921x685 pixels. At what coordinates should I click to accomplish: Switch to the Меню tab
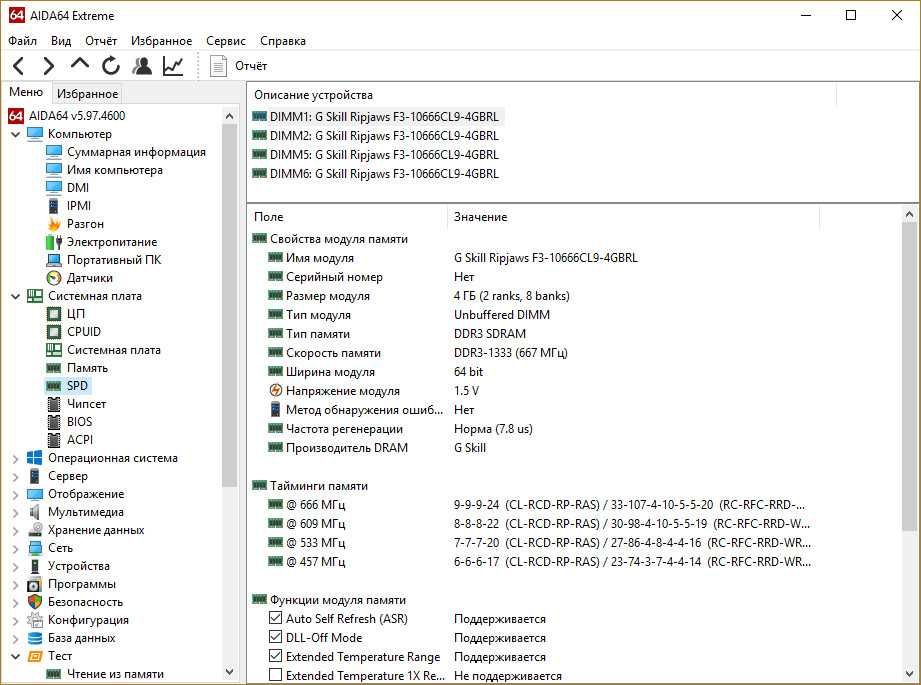[26, 92]
